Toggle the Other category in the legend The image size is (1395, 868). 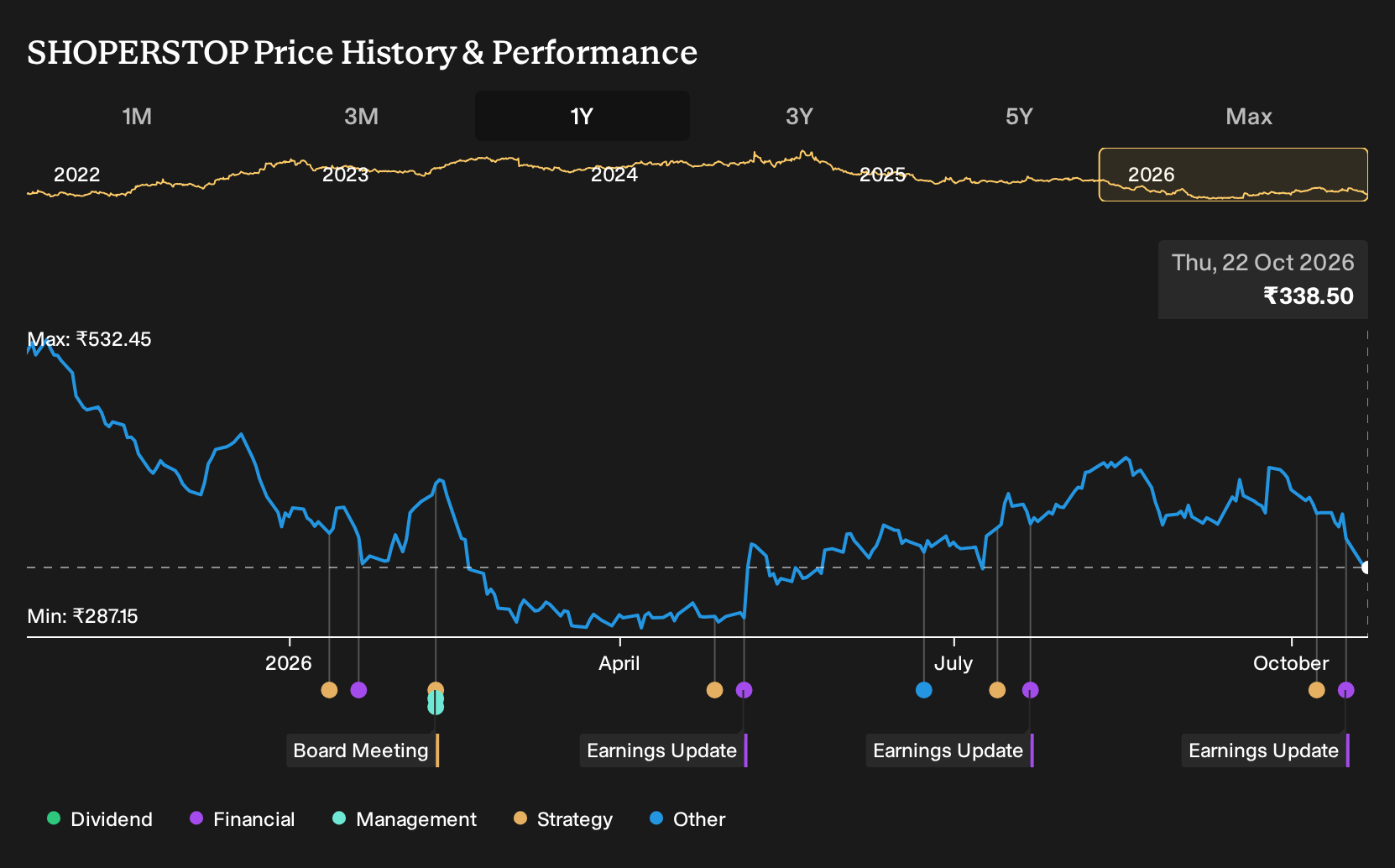(687, 819)
